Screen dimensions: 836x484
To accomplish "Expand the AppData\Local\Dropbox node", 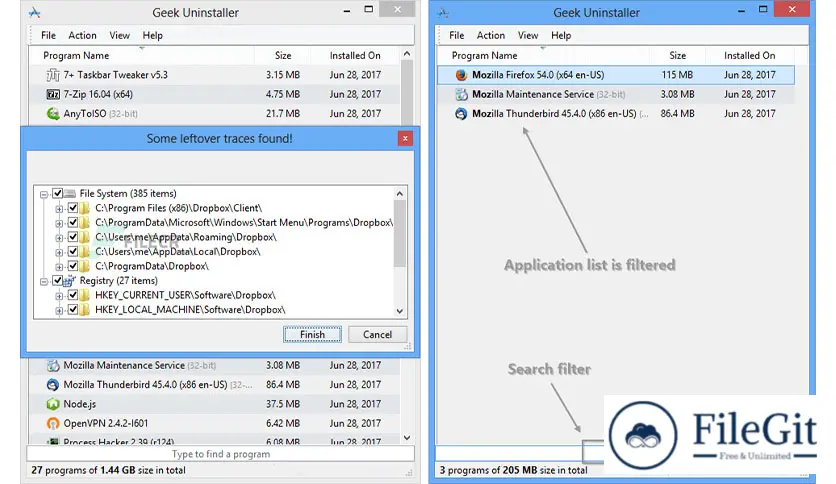I will tap(59, 252).
